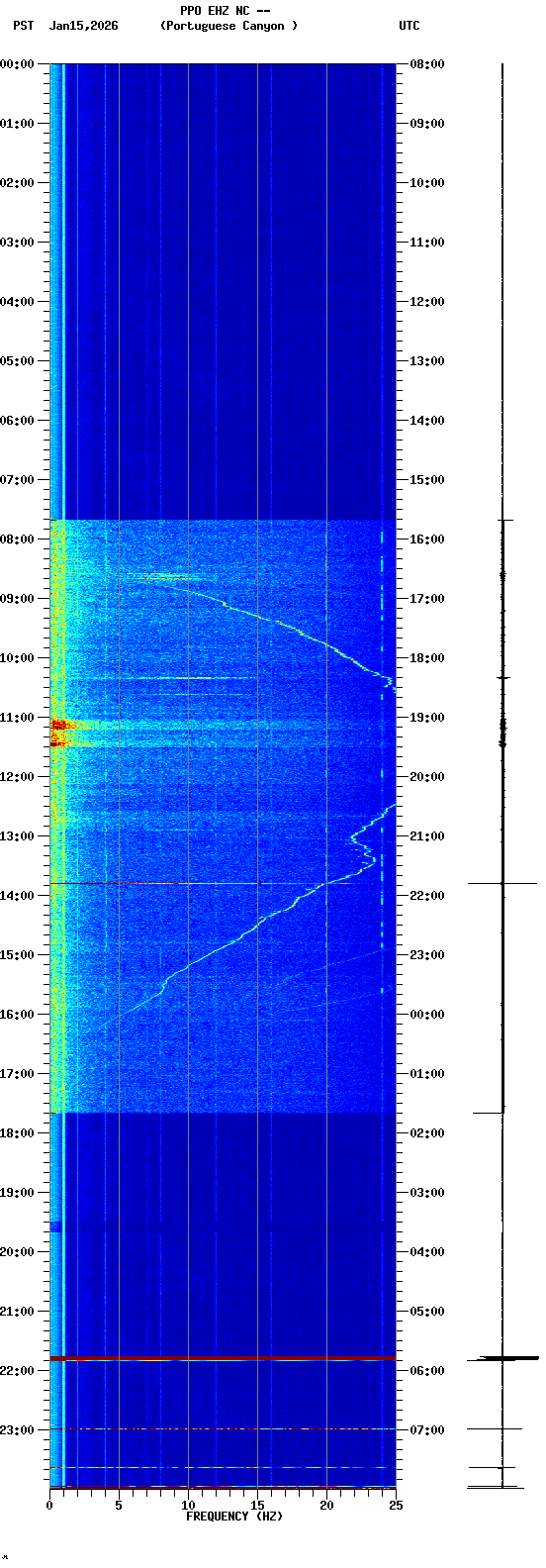Screen dimensions: 546x1568
Task: Click the '(Portuguese Canyon )' subtitle
Action: (x=228, y=26)
